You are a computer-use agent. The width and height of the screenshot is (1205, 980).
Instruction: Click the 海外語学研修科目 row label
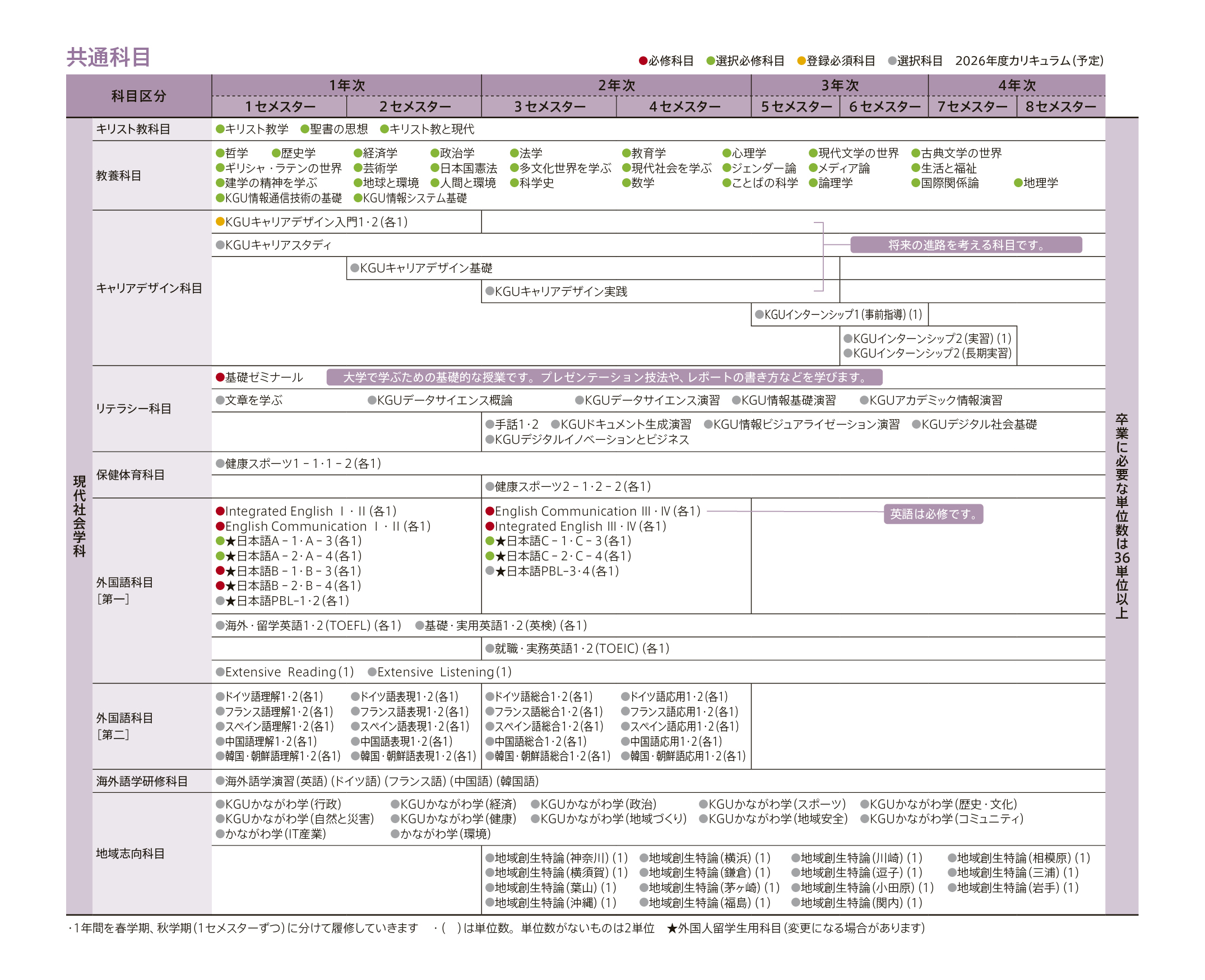point(142,781)
